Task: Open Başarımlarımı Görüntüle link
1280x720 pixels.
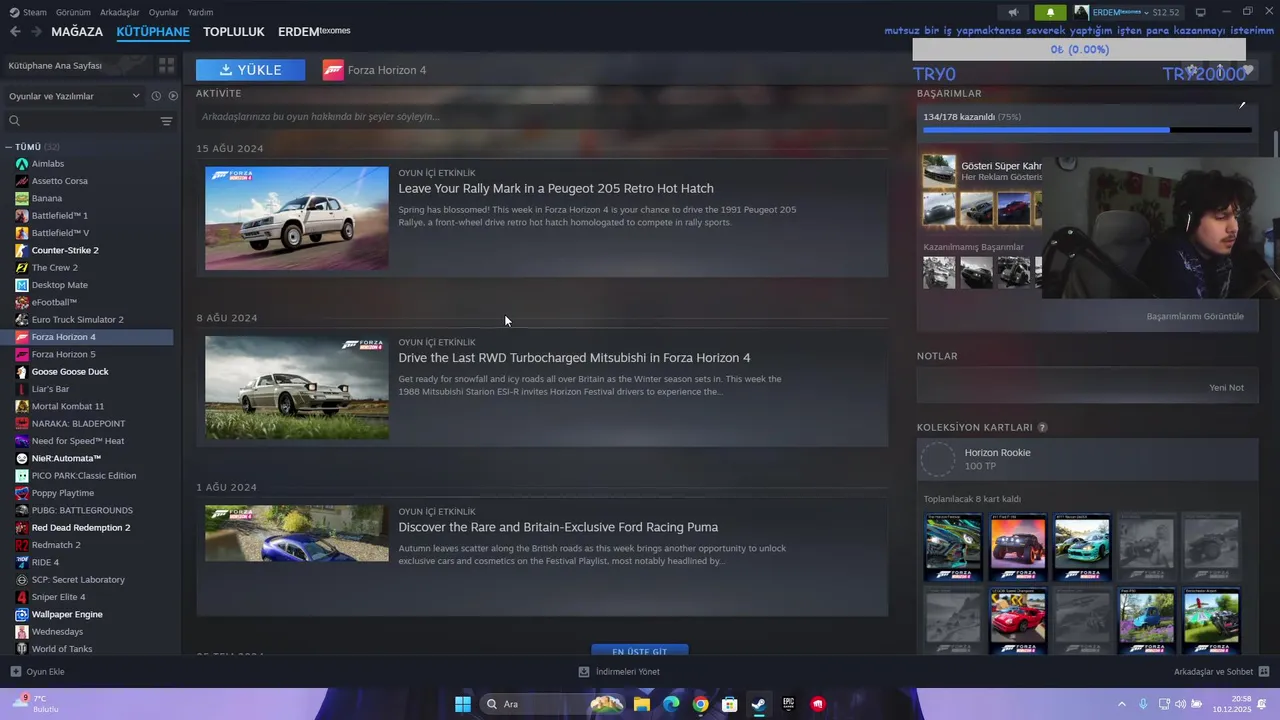Action: 1195,316
